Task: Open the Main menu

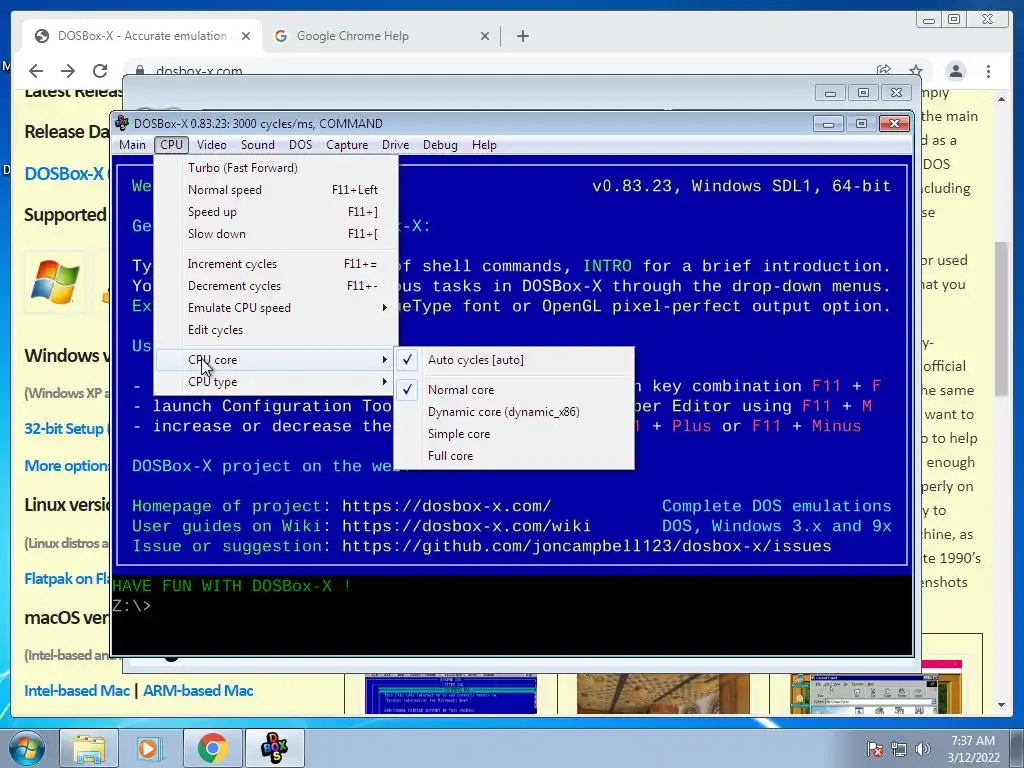Action: point(133,145)
